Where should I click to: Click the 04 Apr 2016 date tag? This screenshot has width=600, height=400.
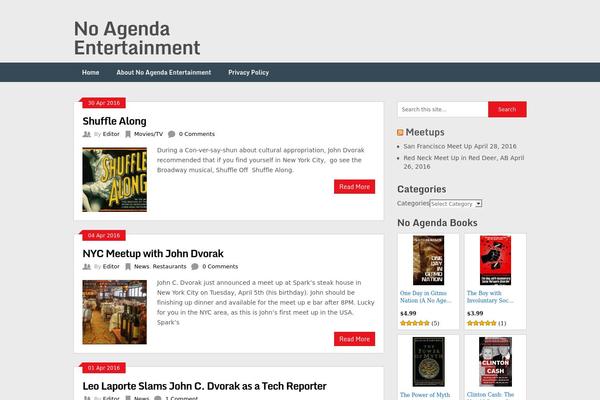[104, 235]
